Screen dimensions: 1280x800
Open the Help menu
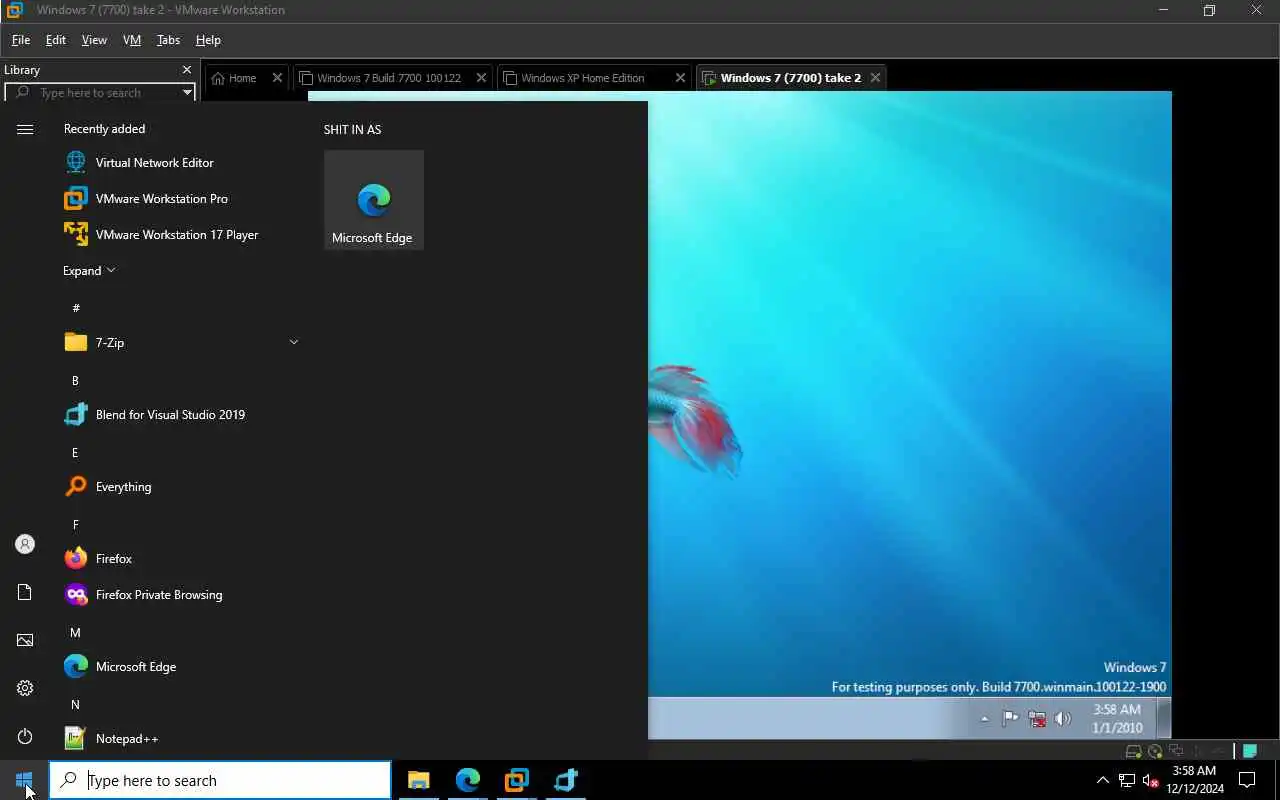[x=208, y=40]
